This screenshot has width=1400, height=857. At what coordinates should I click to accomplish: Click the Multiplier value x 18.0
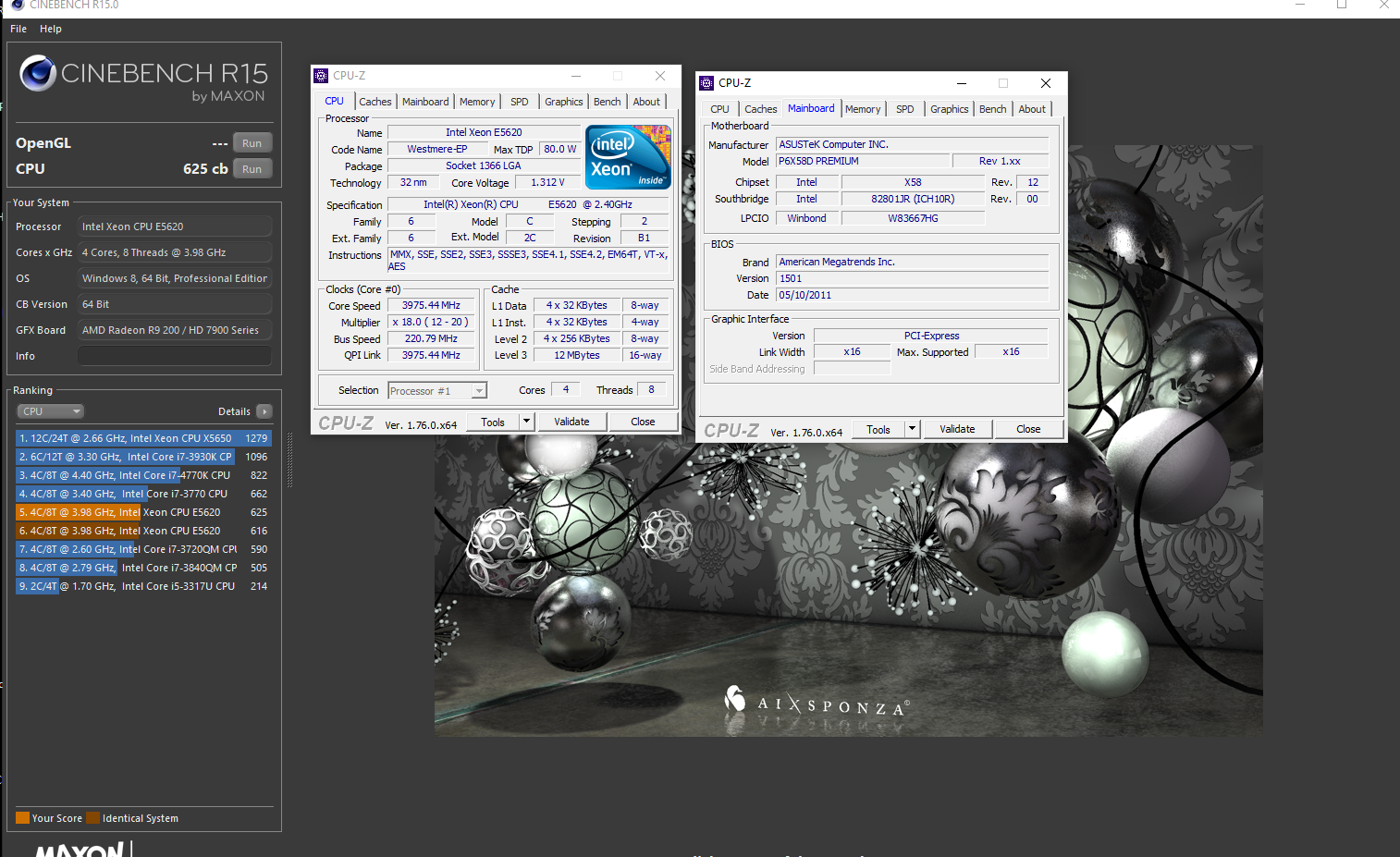pos(431,322)
